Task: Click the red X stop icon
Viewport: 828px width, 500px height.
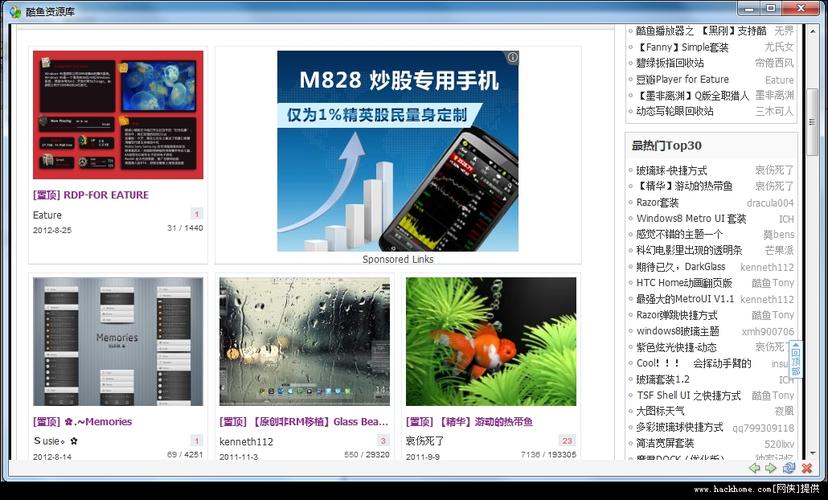Action: click(807, 468)
